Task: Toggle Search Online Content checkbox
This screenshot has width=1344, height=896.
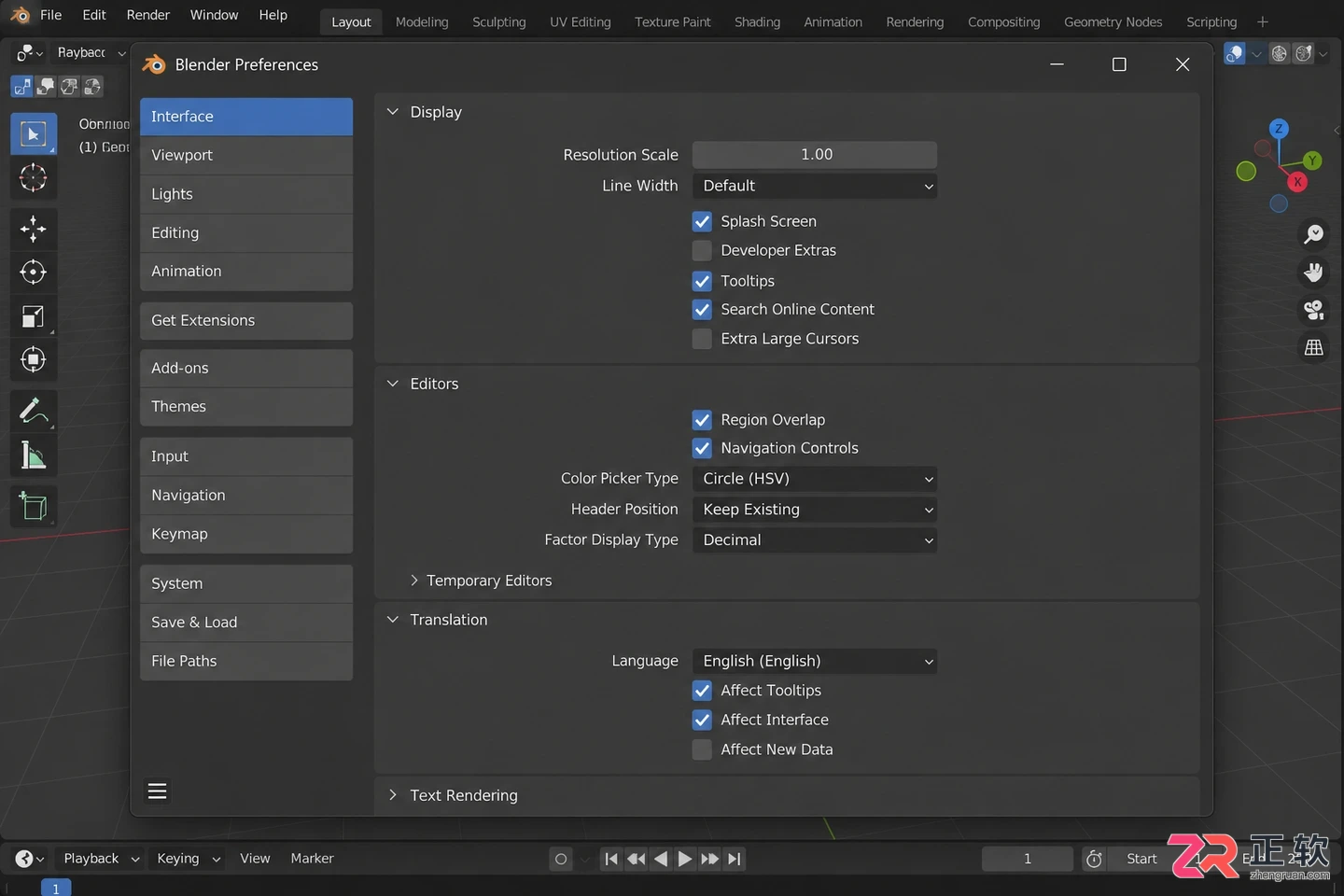Action: coord(702,309)
